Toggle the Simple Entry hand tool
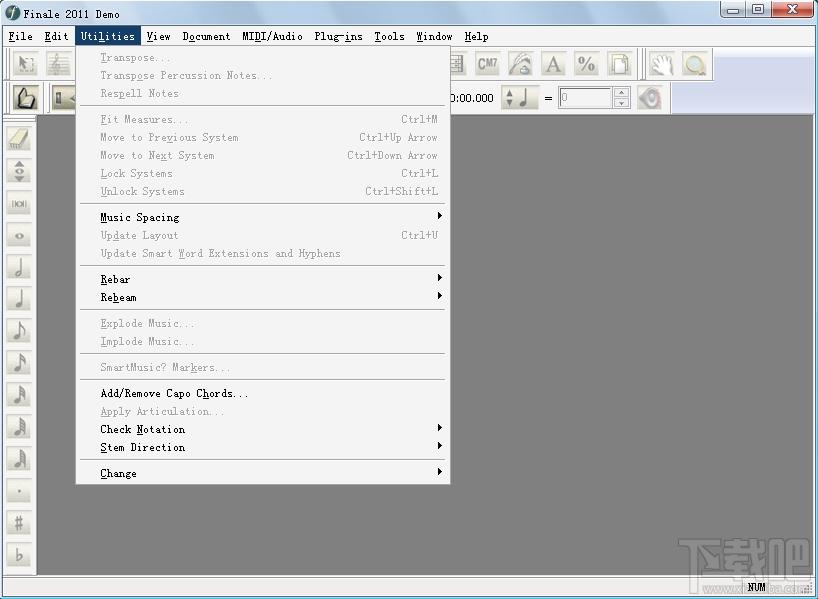This screenshot has height=599, width=818. pos(26,98)
